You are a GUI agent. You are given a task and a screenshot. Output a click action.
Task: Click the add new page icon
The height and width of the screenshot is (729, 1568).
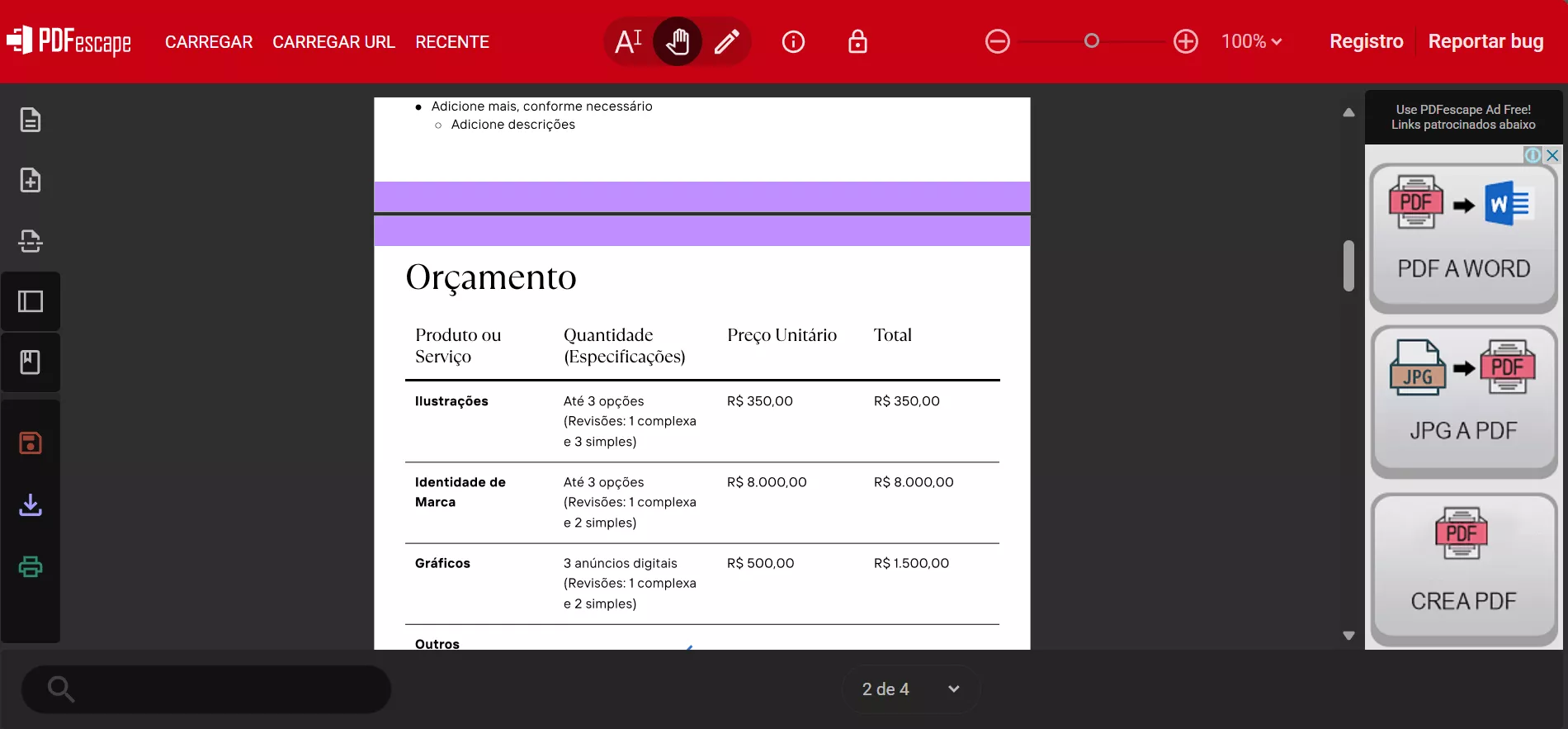(x=31, y=180)
